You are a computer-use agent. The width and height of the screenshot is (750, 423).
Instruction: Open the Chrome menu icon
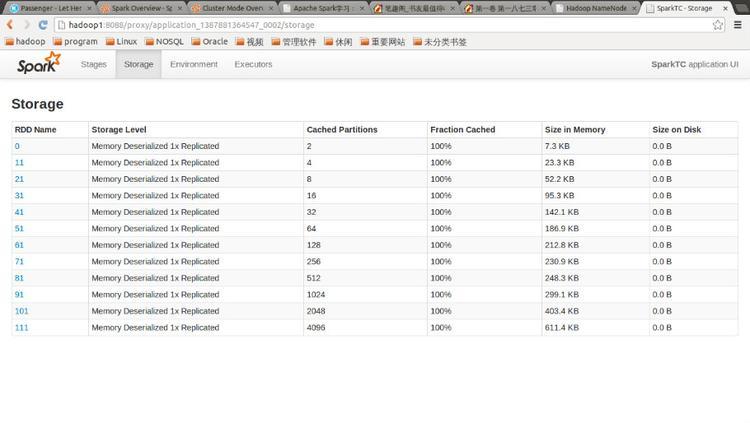[x=738, y=25]
